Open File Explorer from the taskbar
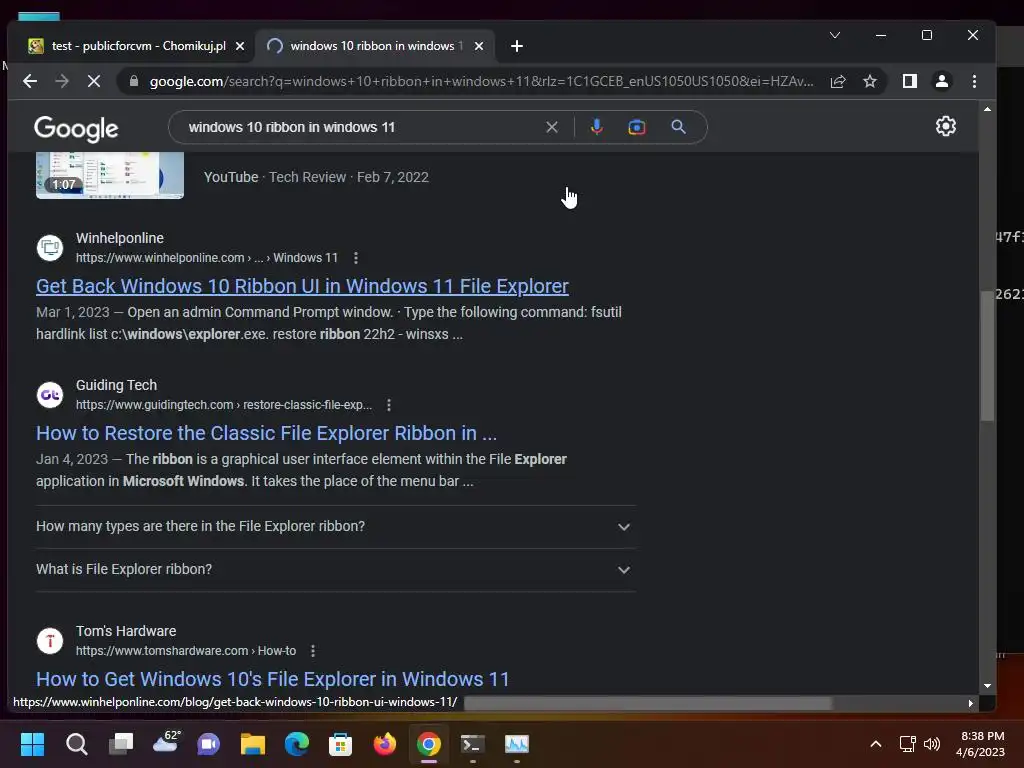This screenshot has height=768, width=1024. [253, 744]
